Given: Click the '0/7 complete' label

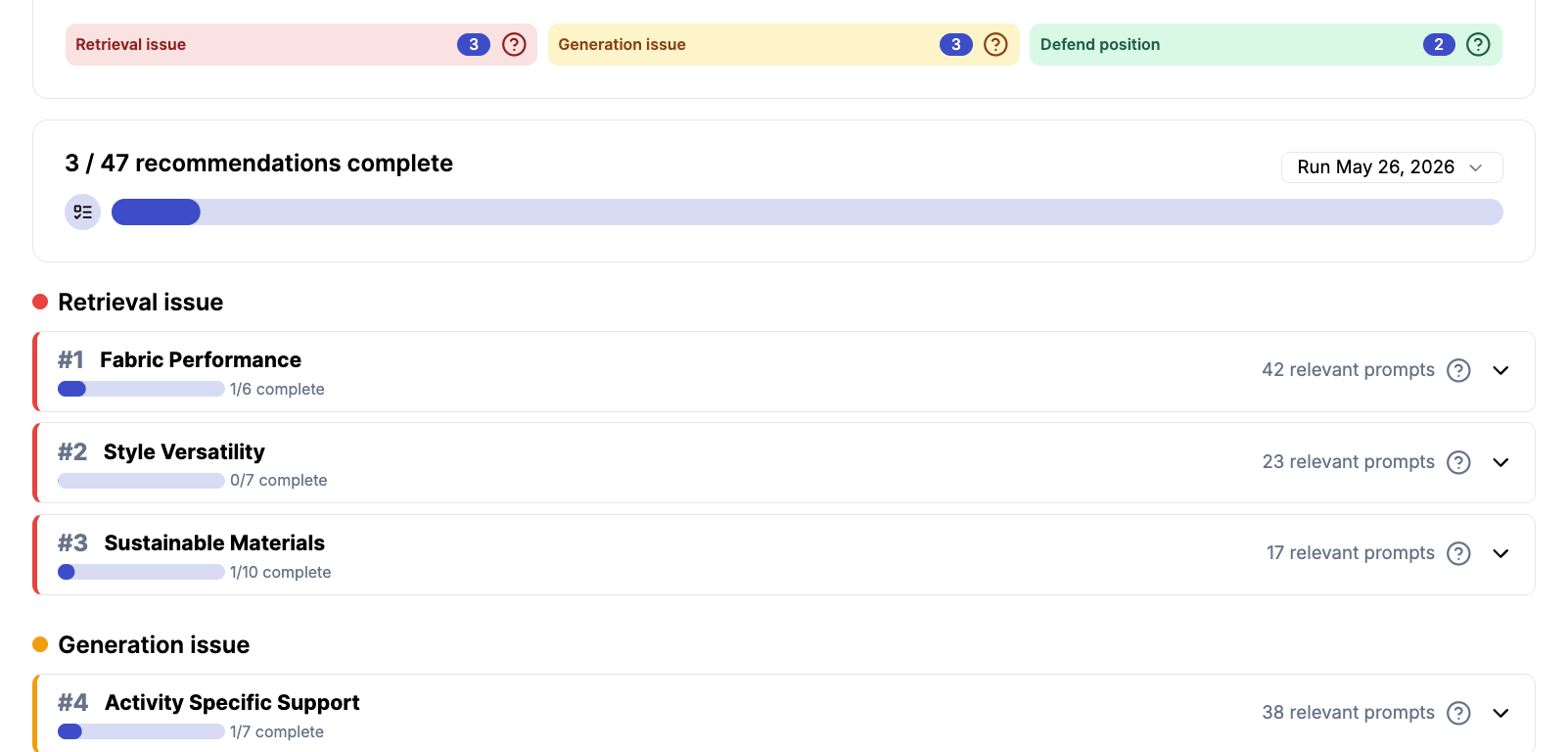Looking at the screenshot, I should [x=279, y=481].
